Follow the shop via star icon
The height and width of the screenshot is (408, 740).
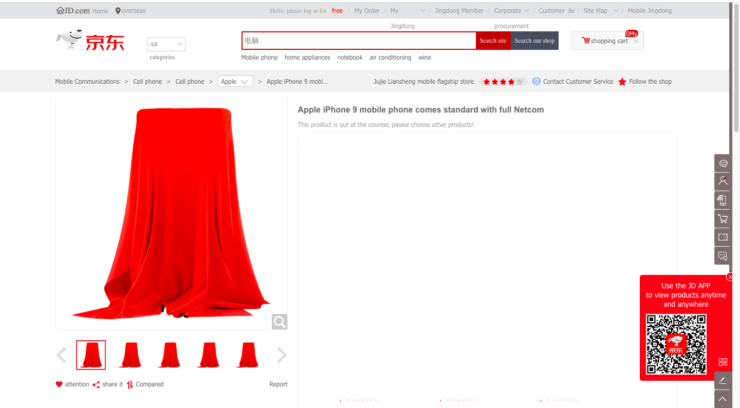pos(622,82)
